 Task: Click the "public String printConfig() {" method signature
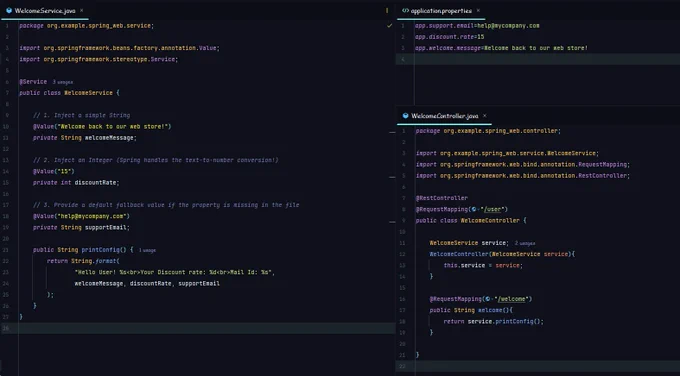[83, 250]
